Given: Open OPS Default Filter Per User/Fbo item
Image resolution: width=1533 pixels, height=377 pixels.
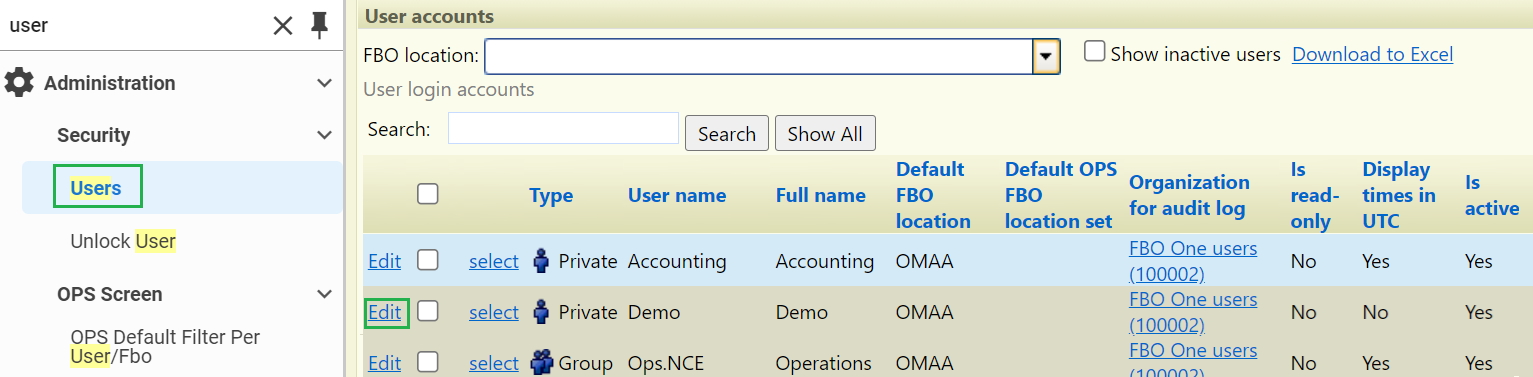Looking at the screenshot, I should pos(165,346).
